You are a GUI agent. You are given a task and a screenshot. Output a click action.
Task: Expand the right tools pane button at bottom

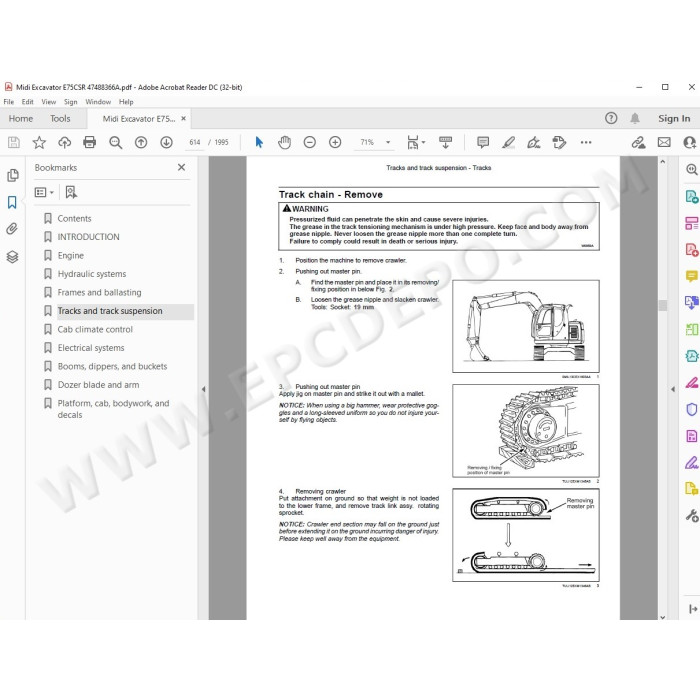(692, 608)
